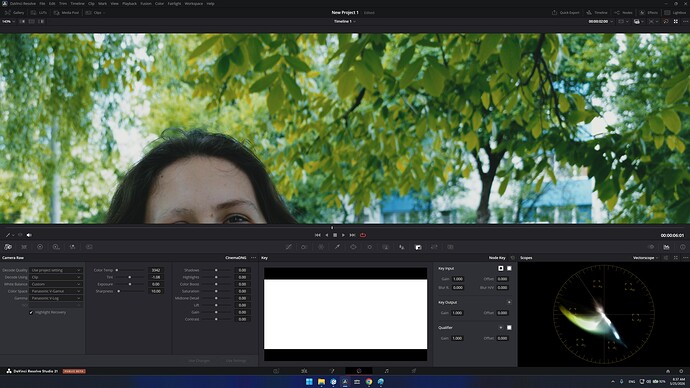
Task: Click the white key matte preview
Action: click(x=345, y=314)
